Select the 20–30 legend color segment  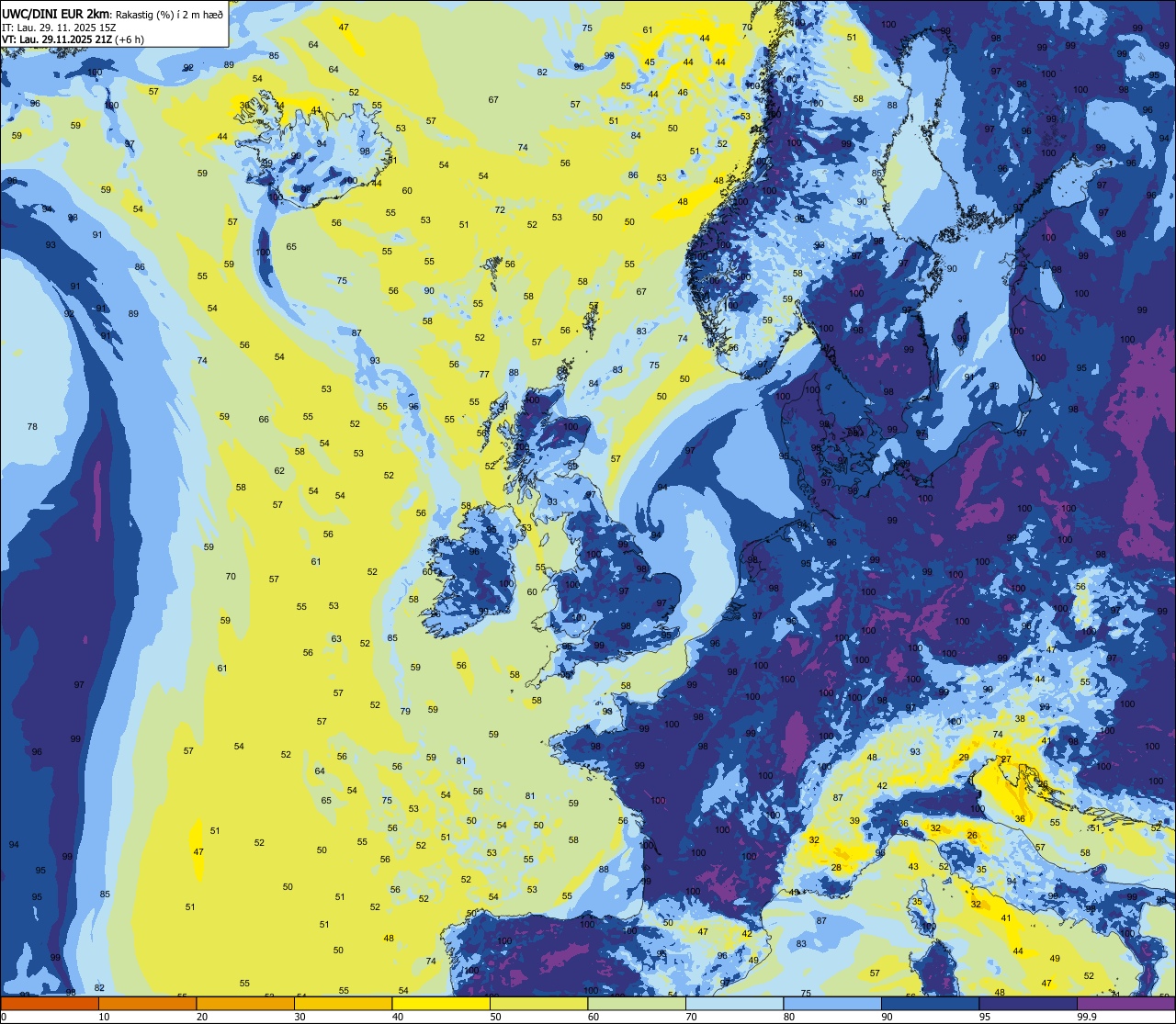pyautogui.click(x=245, y=1004)
